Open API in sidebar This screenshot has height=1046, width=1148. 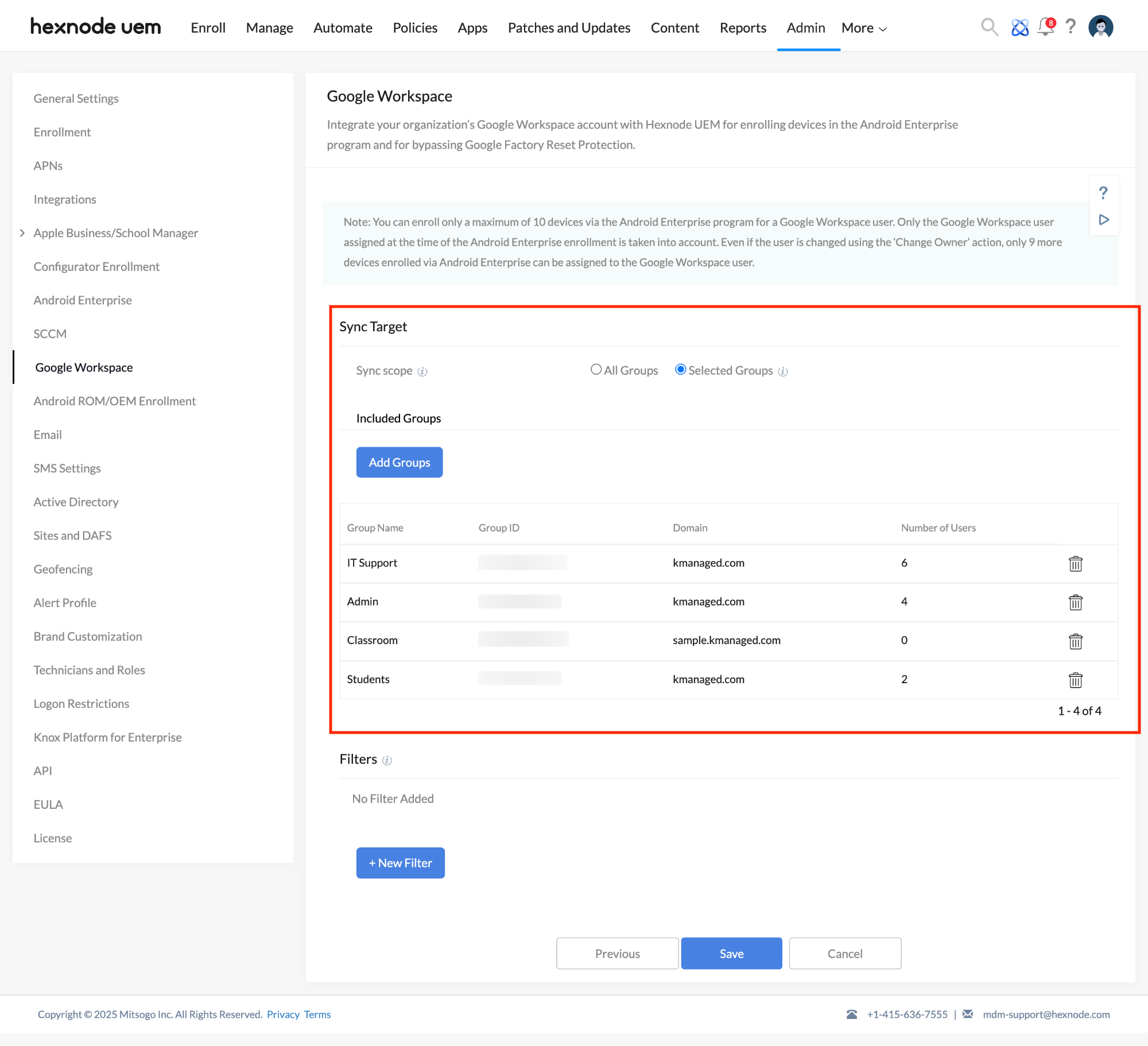43,771
